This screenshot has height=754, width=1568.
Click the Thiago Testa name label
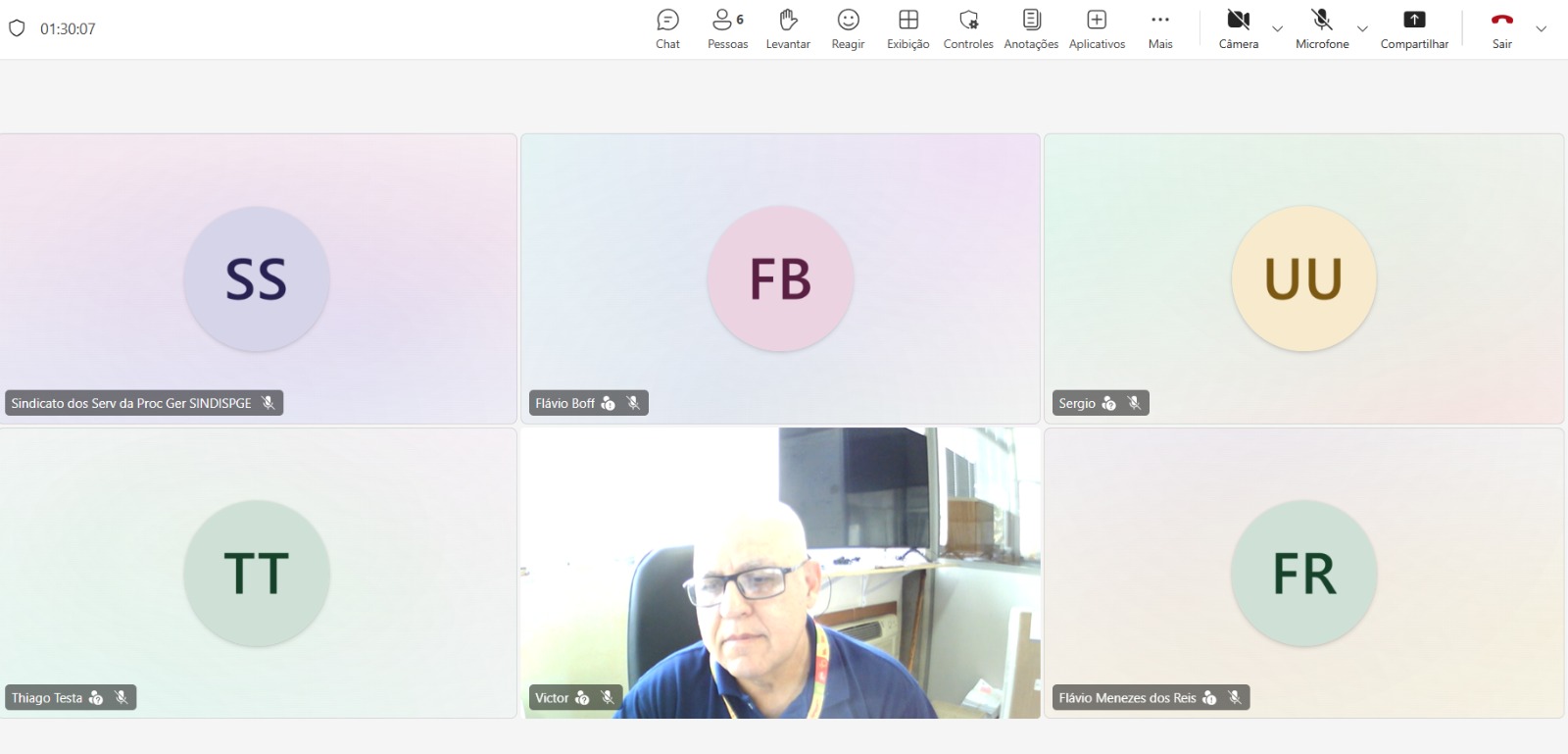[x=47, y=698]
